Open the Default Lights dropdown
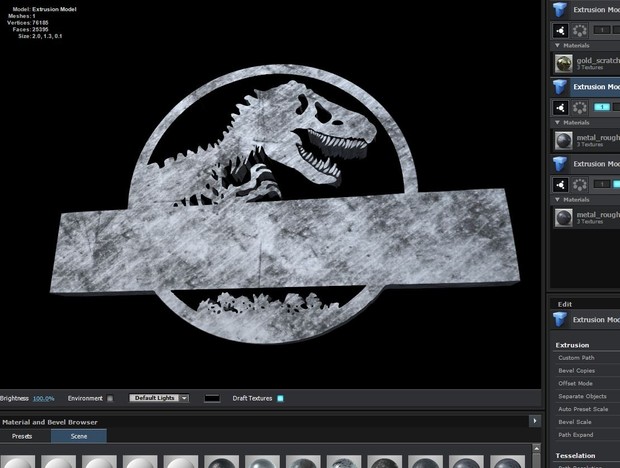 pyautogui.click(x=159, y=398)
